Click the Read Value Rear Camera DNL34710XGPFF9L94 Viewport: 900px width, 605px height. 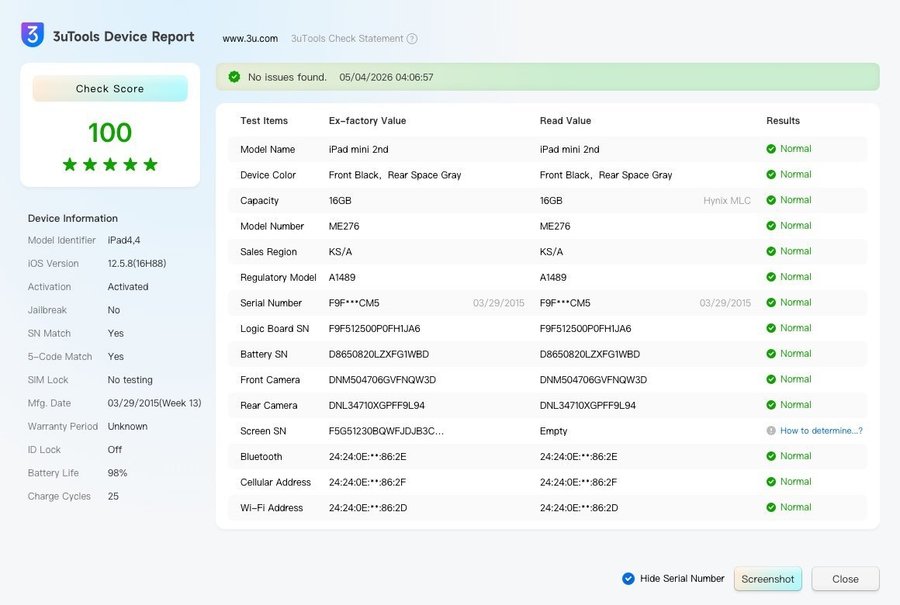pyautogui.click(x=587, y=405)
